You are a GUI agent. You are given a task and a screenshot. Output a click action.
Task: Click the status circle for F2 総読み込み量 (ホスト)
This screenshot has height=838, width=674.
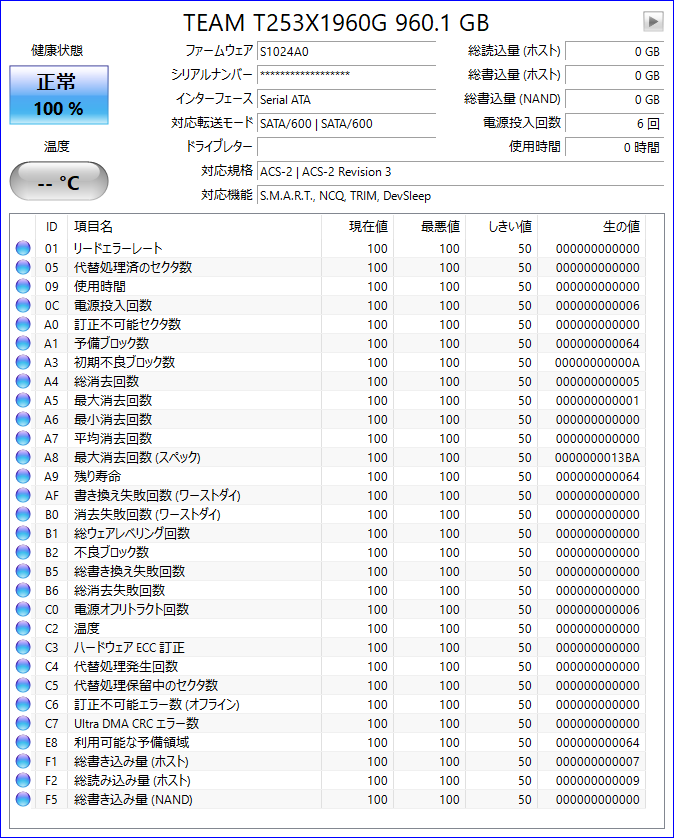point(23,780)
